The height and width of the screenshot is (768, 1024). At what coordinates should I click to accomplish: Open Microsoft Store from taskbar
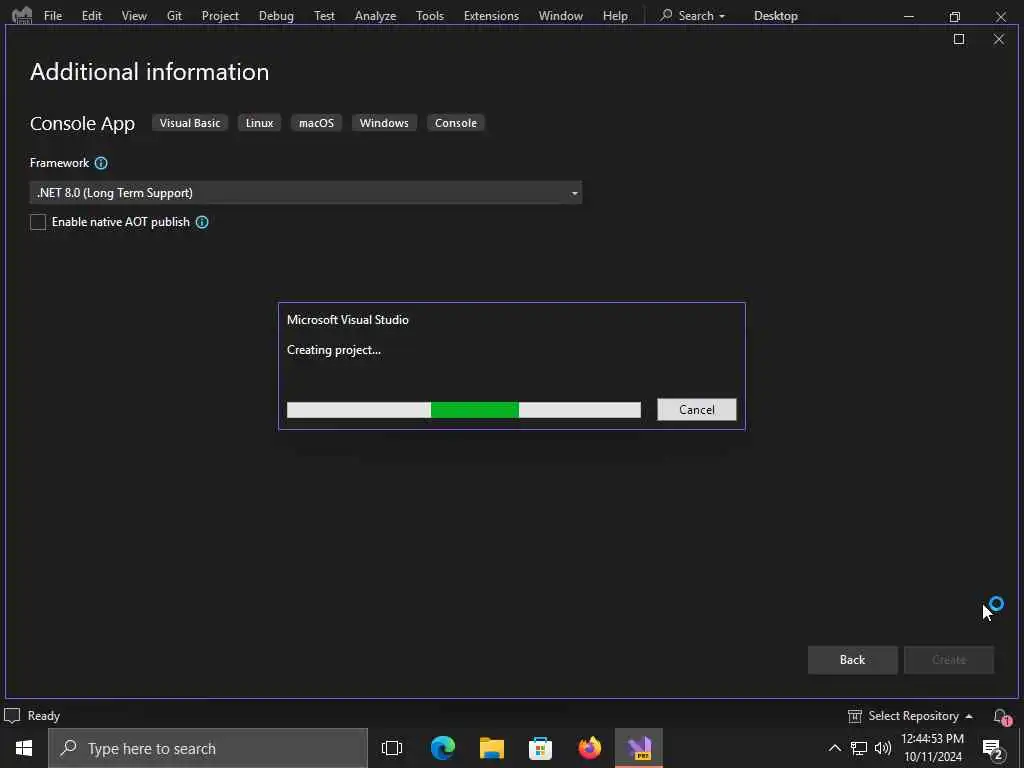point(540,748)
